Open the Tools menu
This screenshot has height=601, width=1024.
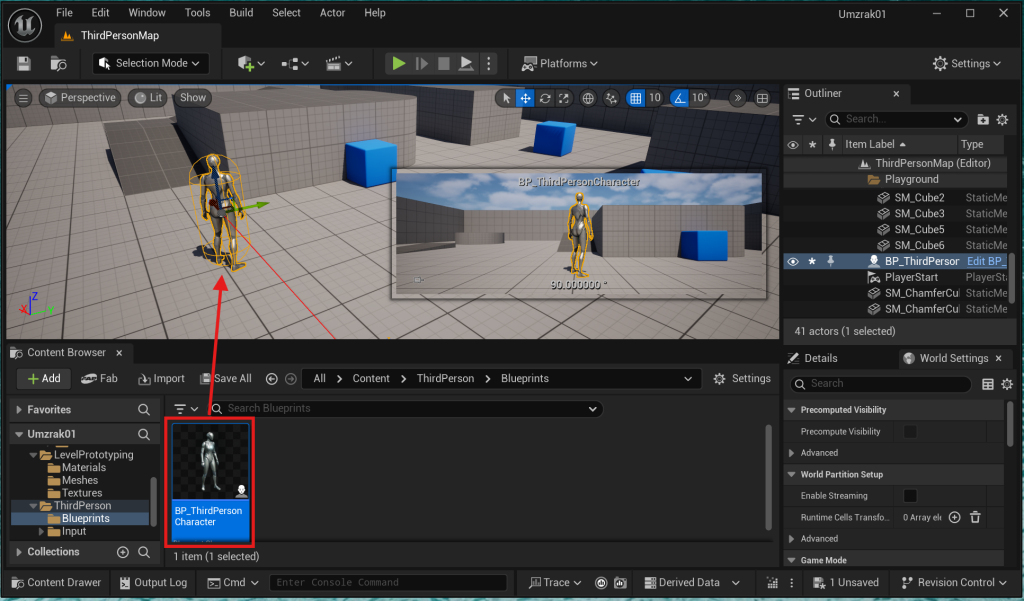pyautogui.click(x=197, y=12)
